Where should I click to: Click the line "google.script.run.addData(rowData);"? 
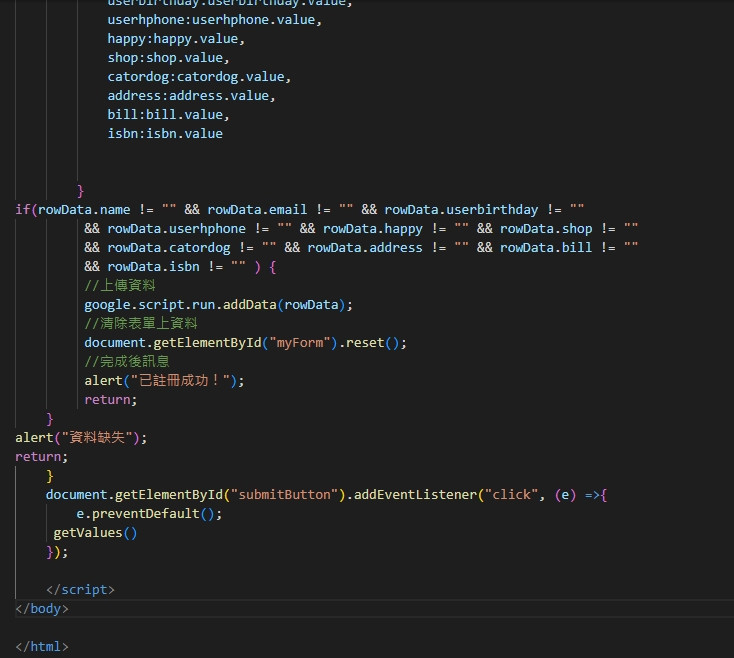[x=218, y=305]
